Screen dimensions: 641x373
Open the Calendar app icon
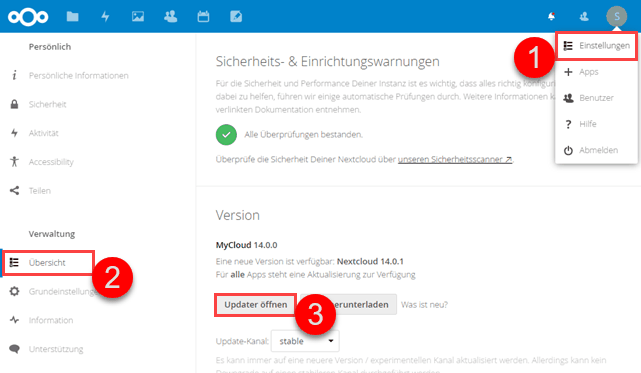coord(203,16)
